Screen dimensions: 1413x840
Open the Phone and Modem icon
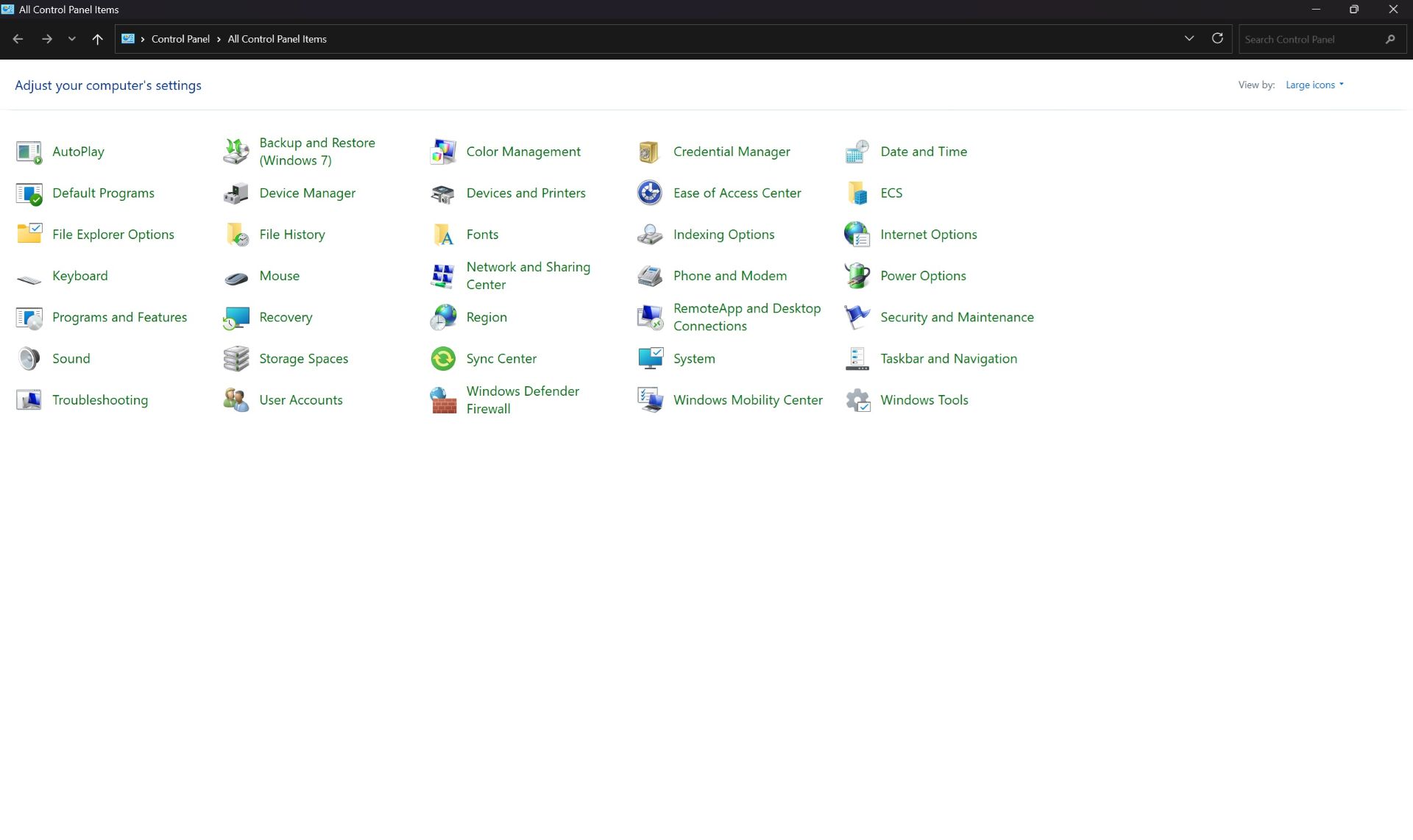(650, 276)
